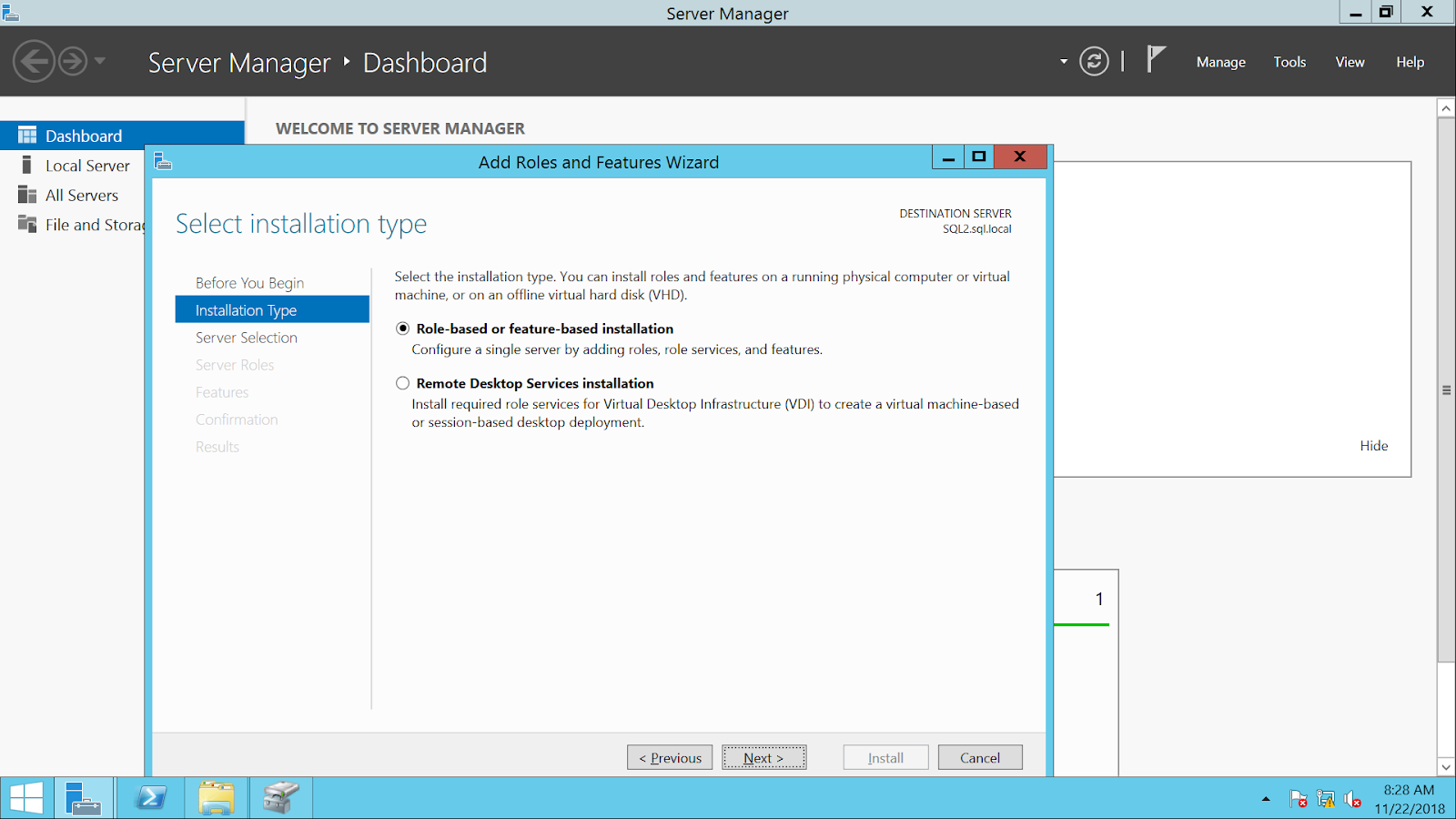This screenshot has height=819, width=1456.
Task: Click the SQL2.sql.local destination server name
Action: (x=977, y=229)
